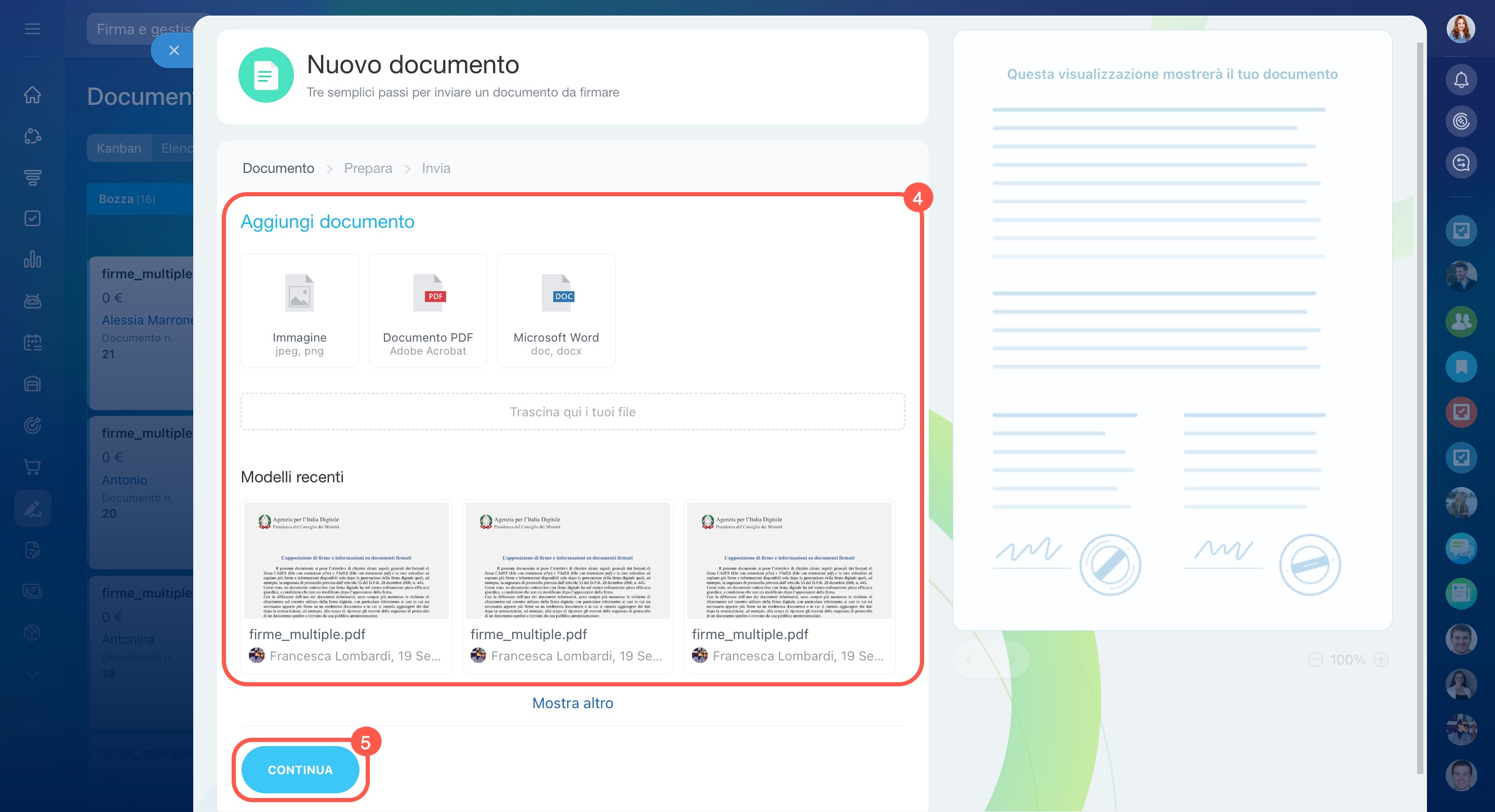This screenshot has width=1495, height=812.
Task: Open the hamburger menu at top left
Action: [33, 29]
